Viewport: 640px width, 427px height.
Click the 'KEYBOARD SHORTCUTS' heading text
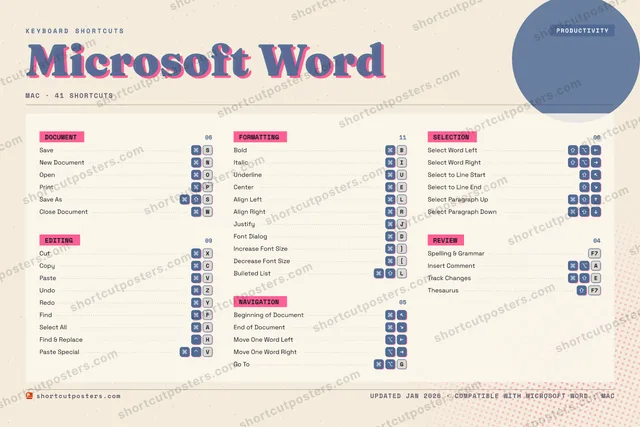click(75, 31)
